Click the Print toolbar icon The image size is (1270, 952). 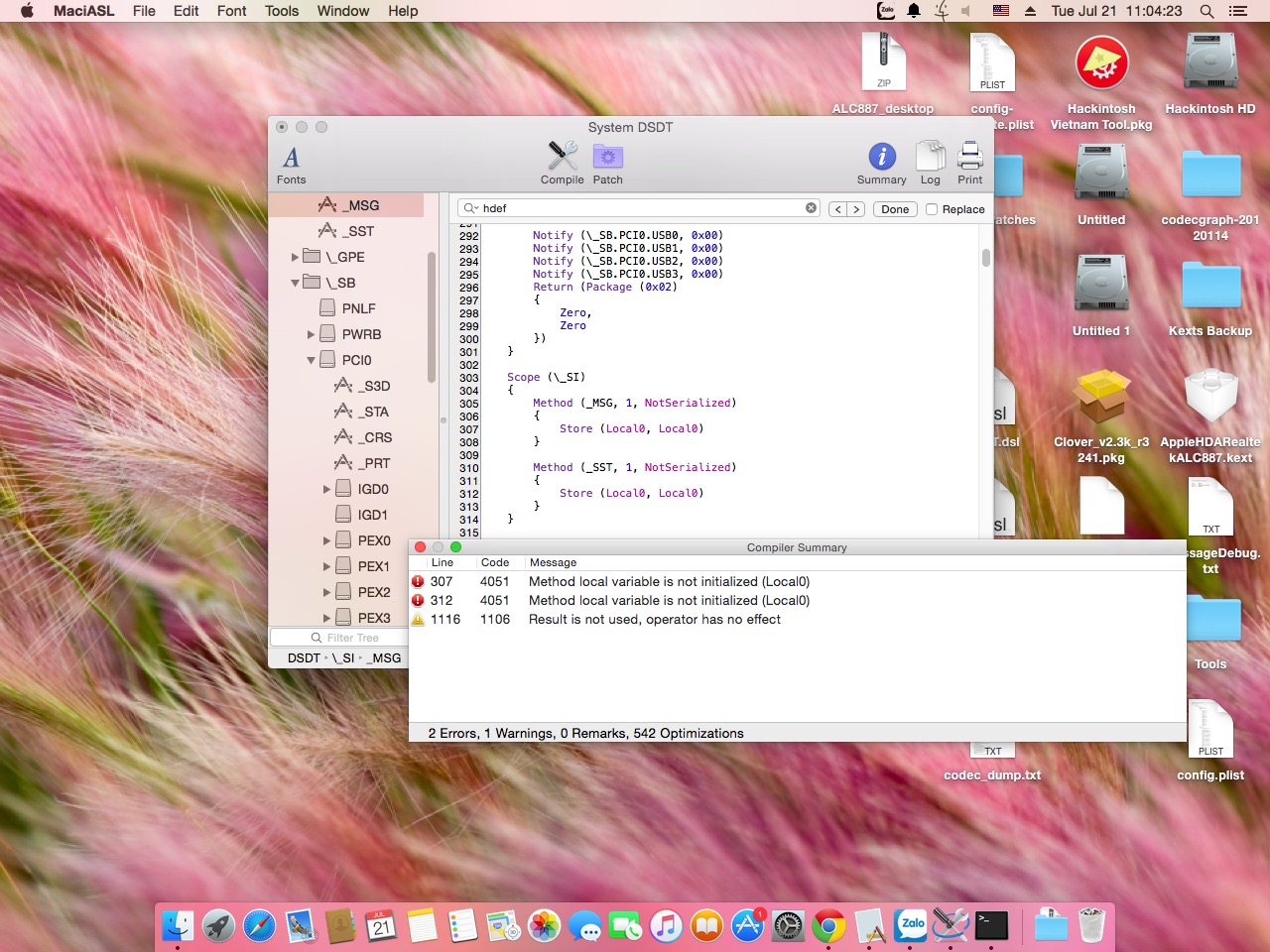(970, 157)
